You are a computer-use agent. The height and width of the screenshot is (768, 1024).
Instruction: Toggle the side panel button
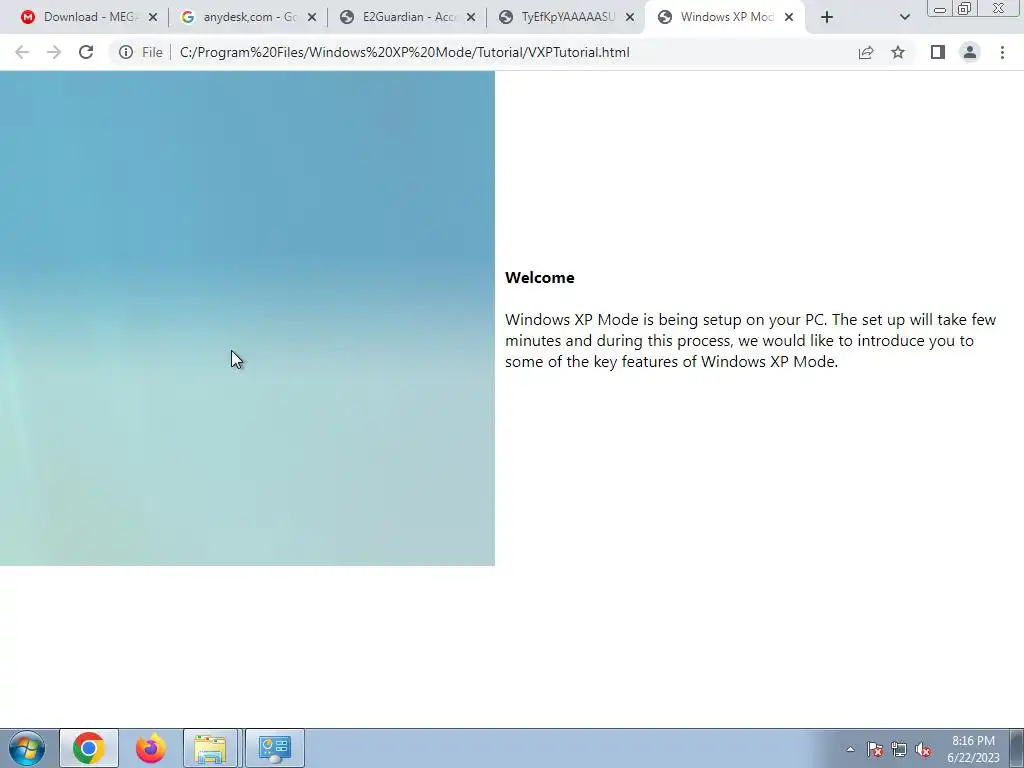click(938, 52)
